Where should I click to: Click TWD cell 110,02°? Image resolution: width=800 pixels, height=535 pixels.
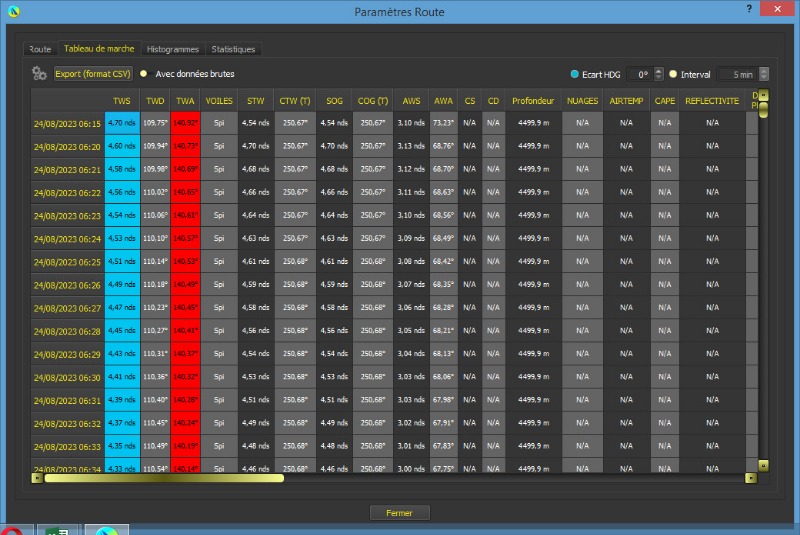pyautogui.click(x=155, y=192)
